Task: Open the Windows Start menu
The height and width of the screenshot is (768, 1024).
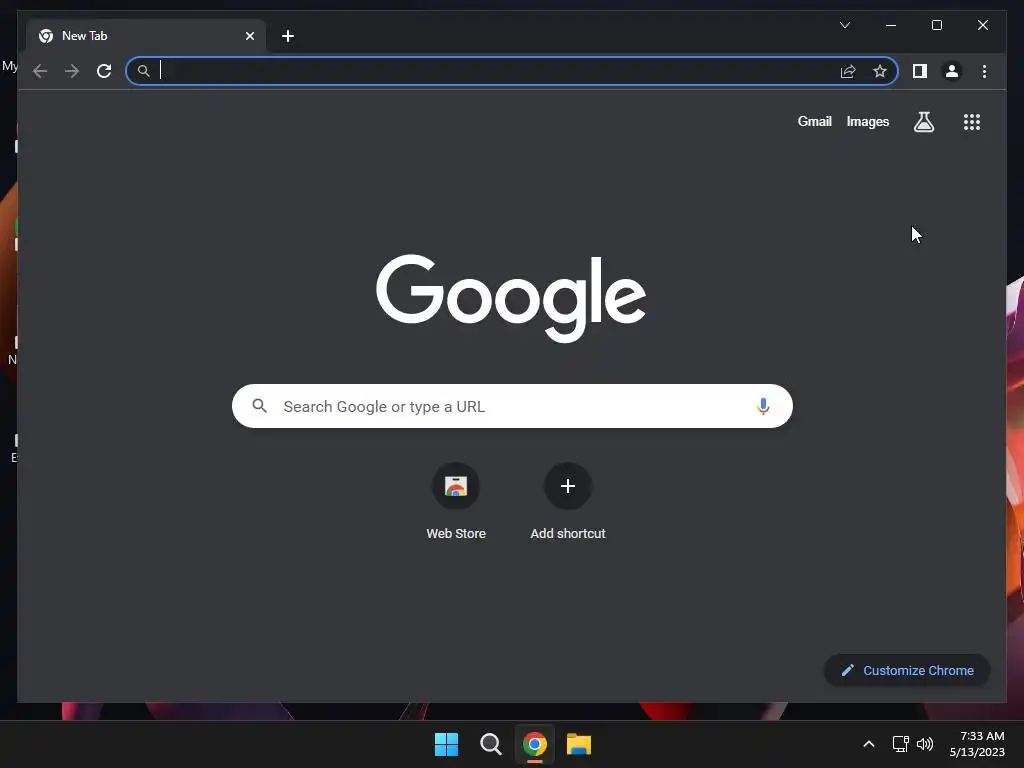Action: coord(447,744)
